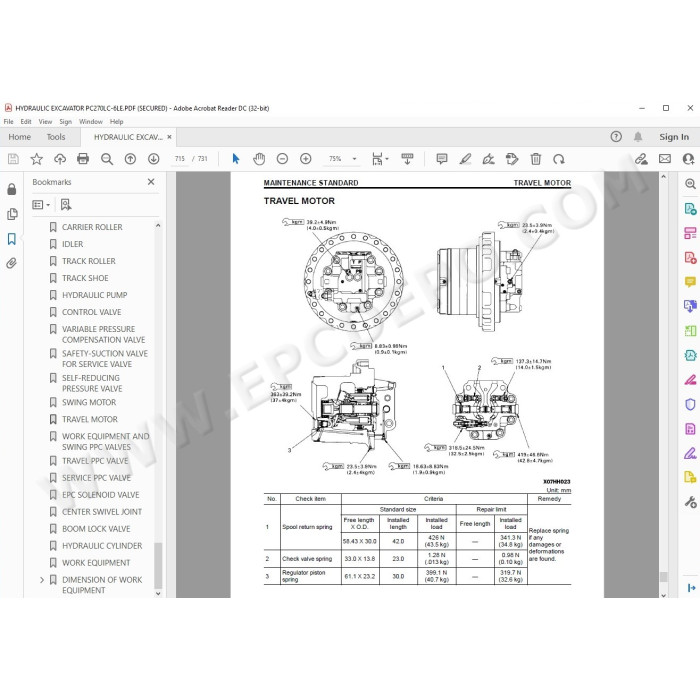Open the Edit menu

click(x=26, y=121)
